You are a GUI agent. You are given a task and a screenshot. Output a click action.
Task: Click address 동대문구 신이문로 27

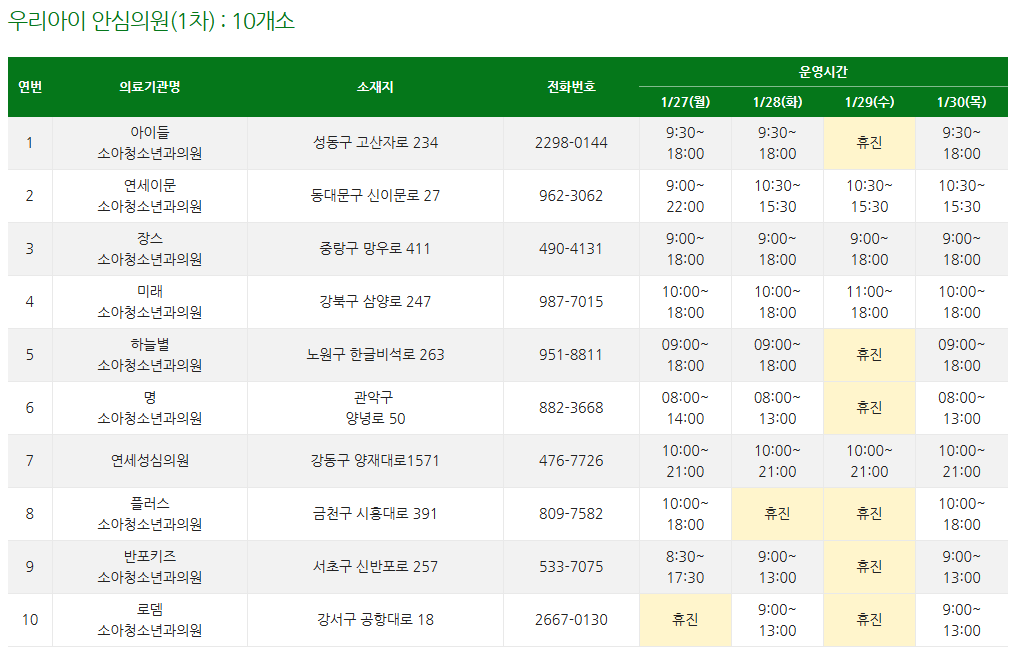click(375, 196)
